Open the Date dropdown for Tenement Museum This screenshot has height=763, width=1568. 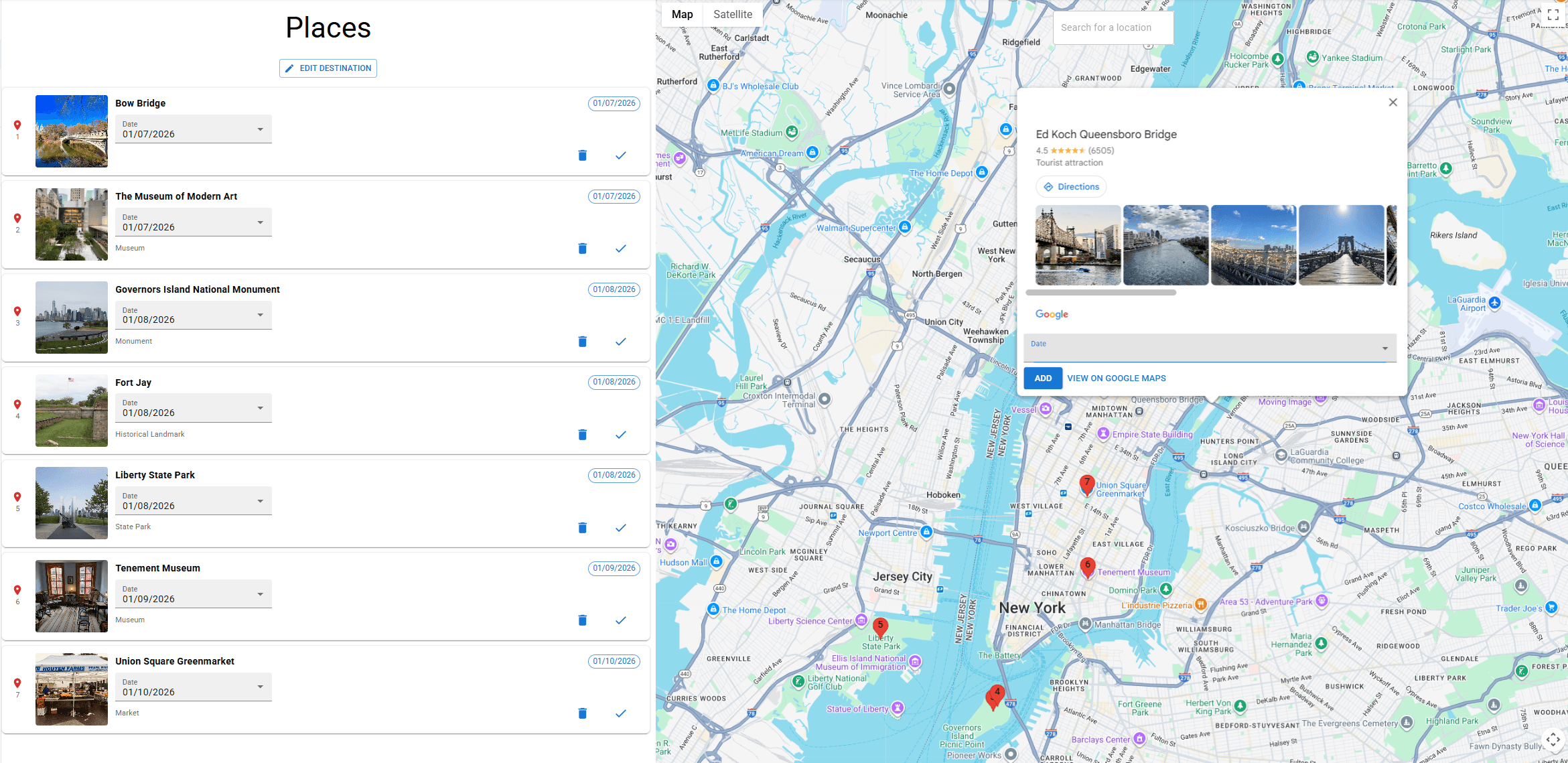[260, 594]
